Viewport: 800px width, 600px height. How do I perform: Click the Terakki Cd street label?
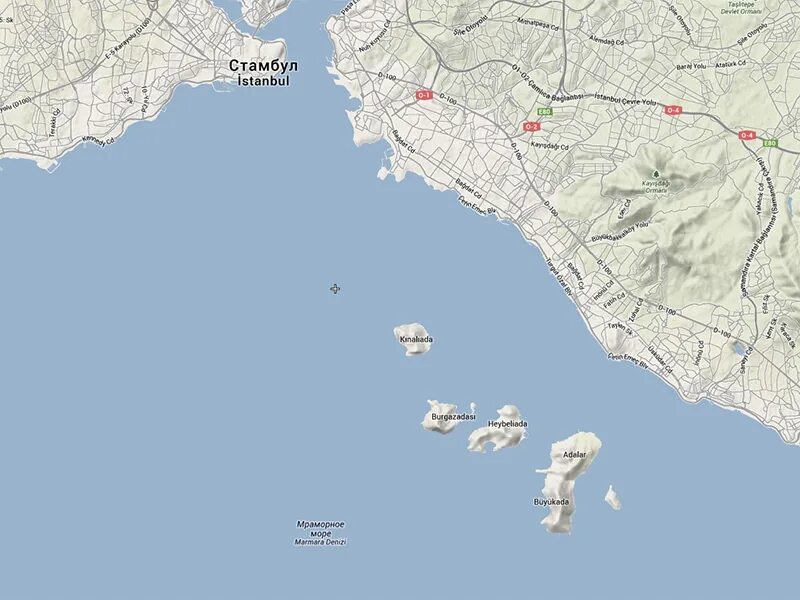tap(55, 122)
